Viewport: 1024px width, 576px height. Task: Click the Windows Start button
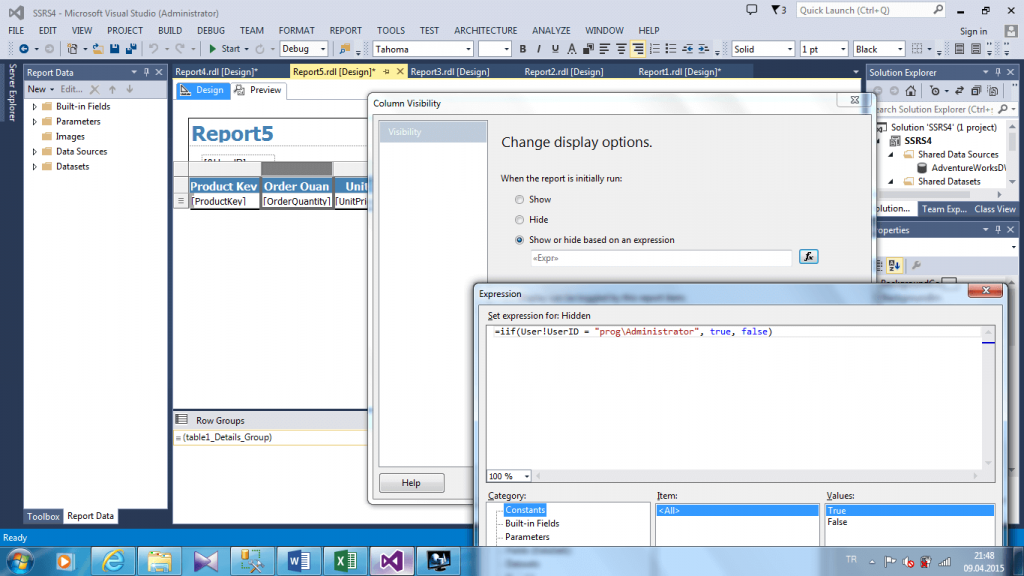point(20,561)
